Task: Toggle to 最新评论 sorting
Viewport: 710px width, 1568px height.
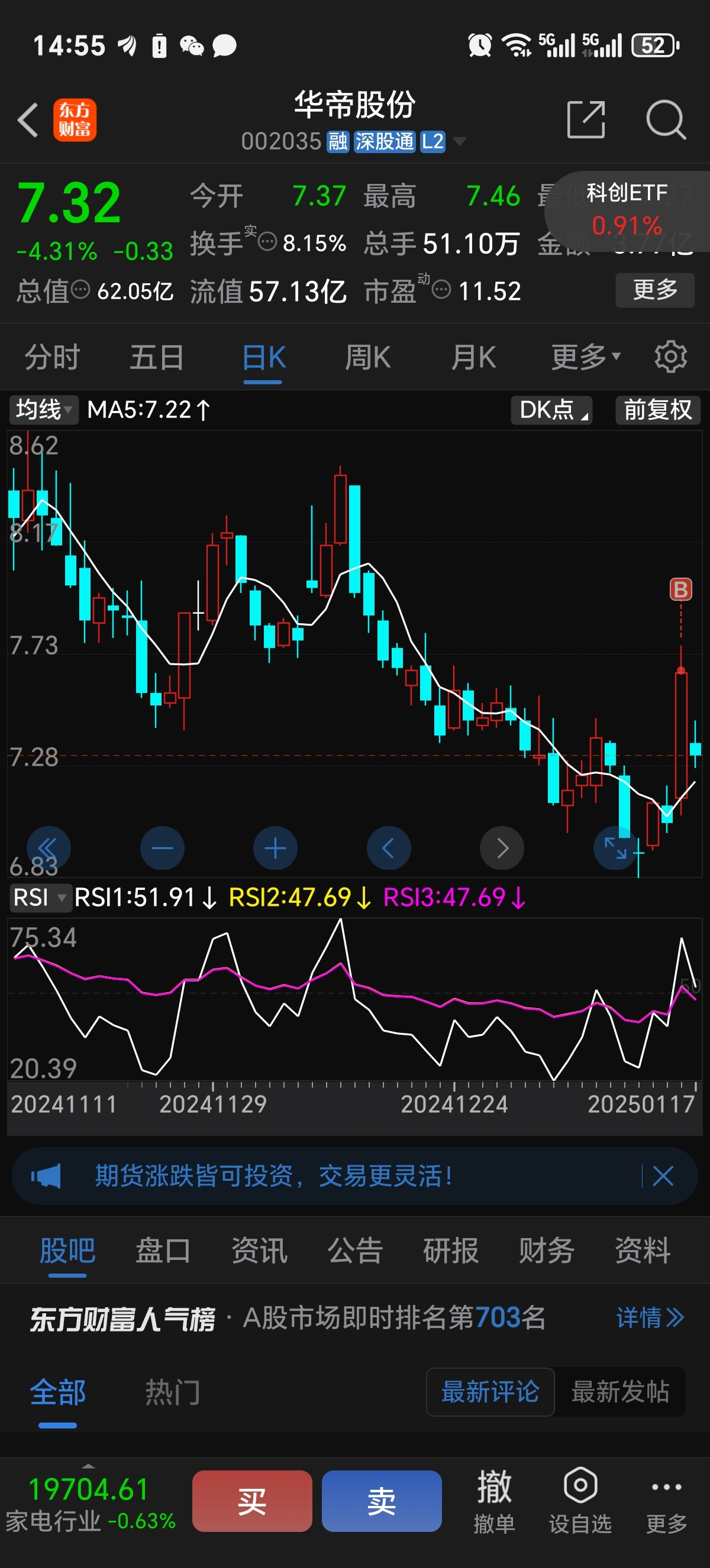Action: click(x=490, y=1392)
